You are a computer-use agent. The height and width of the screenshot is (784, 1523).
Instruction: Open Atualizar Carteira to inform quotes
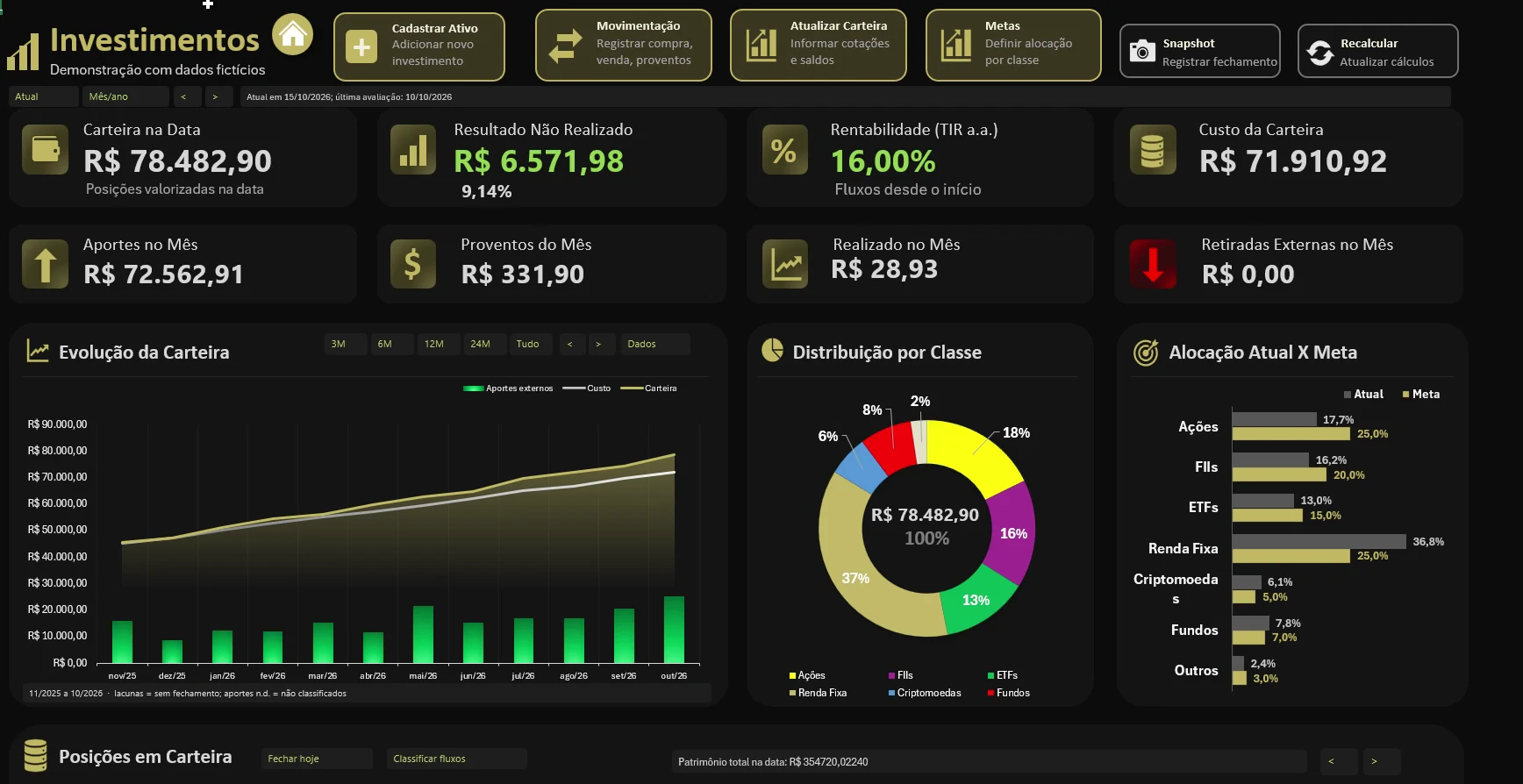tap(818, 45)
